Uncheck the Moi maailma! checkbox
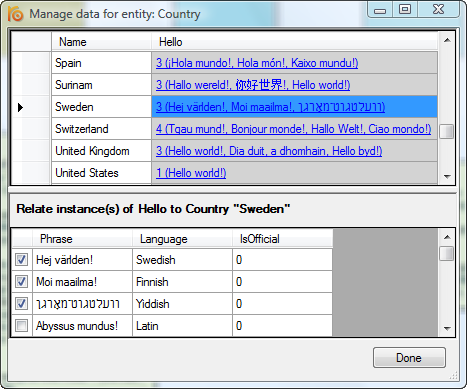Image resolution: width=467 pixels, height=389 pixels. (x=21, y=282)
